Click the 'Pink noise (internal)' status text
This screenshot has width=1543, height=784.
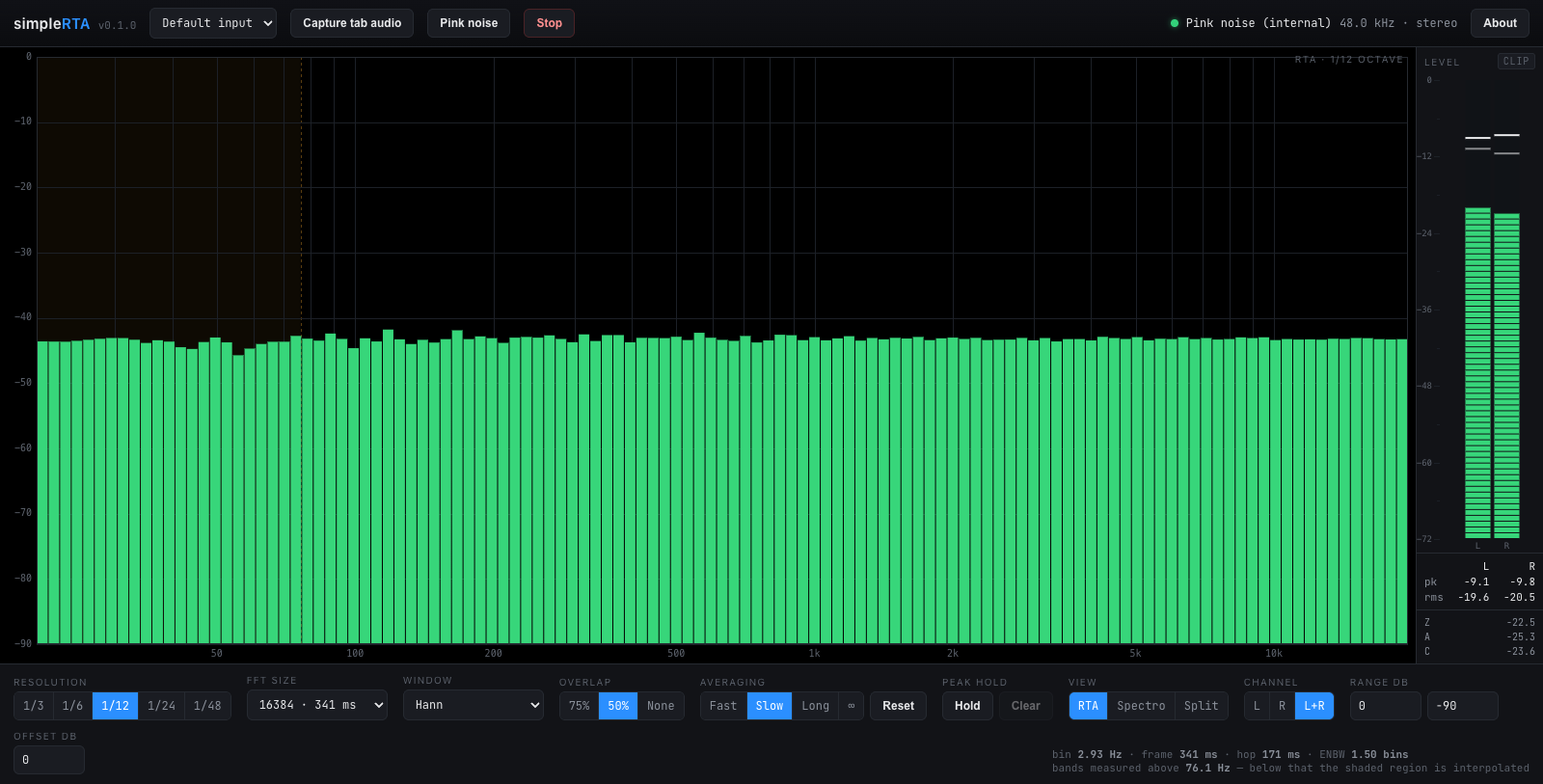pyautogui.click(x=1258, y=23)
